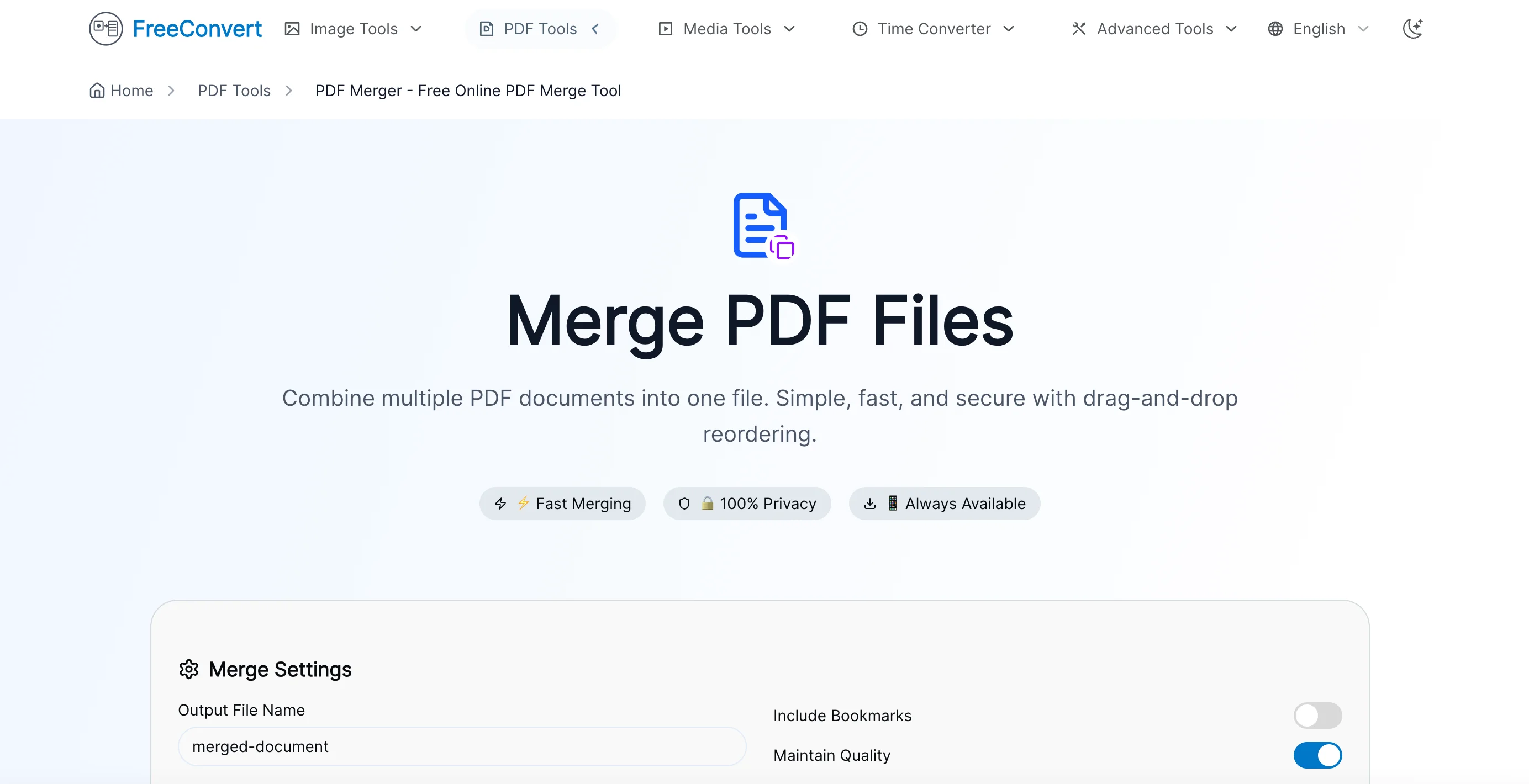Viewport: 1529px width, 784px height.
Task: Click the Home breadcrumb house icon
Action: pos(97,89)
